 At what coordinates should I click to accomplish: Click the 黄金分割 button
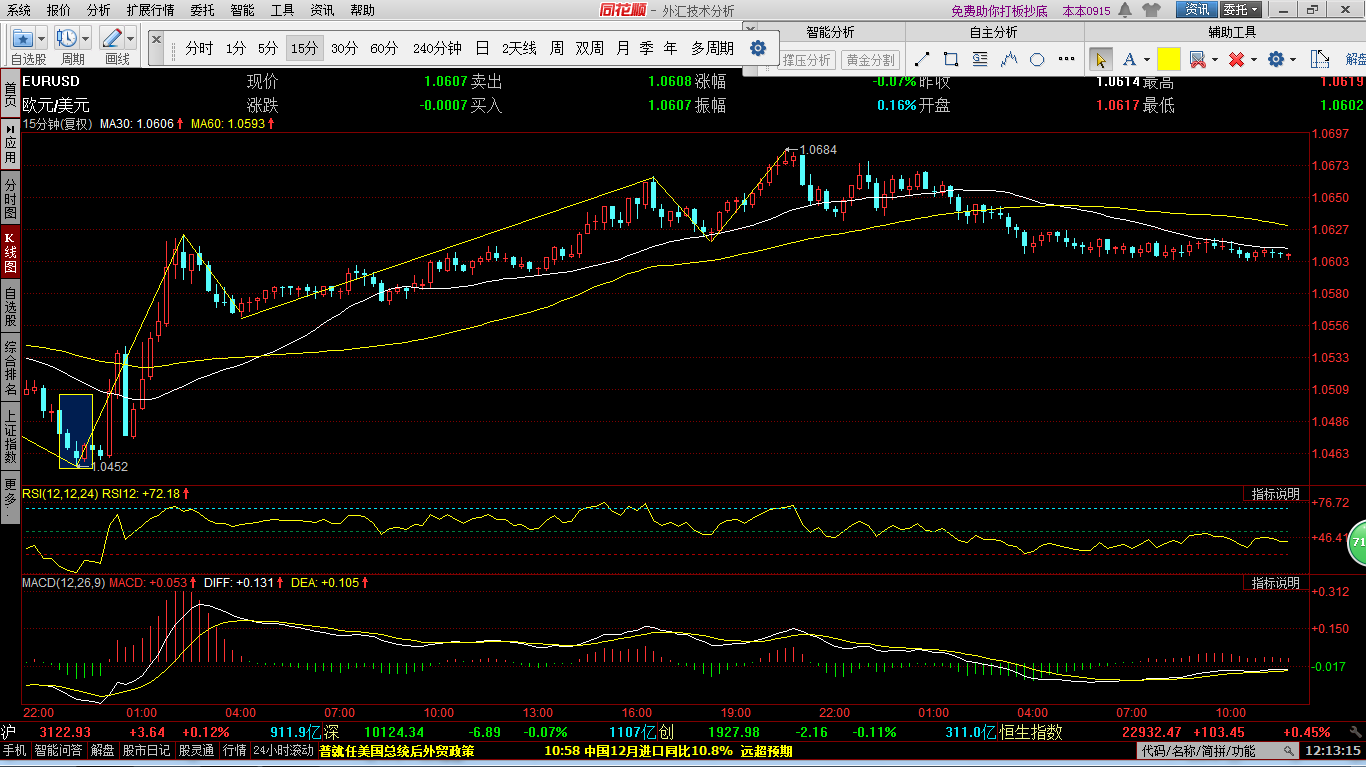click(x=869, y=60)
